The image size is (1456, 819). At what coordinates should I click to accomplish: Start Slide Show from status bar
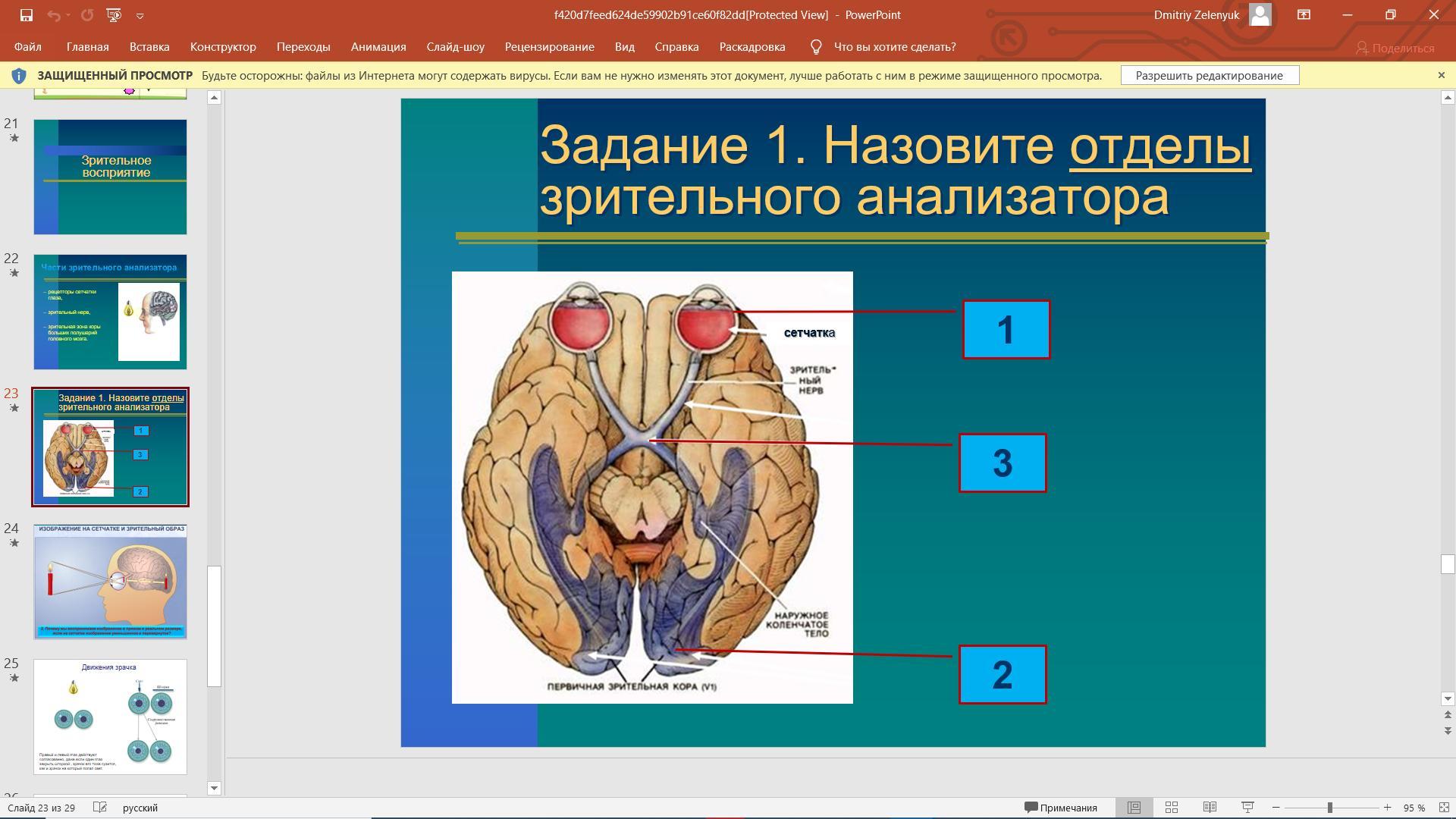click(1247, 808)
